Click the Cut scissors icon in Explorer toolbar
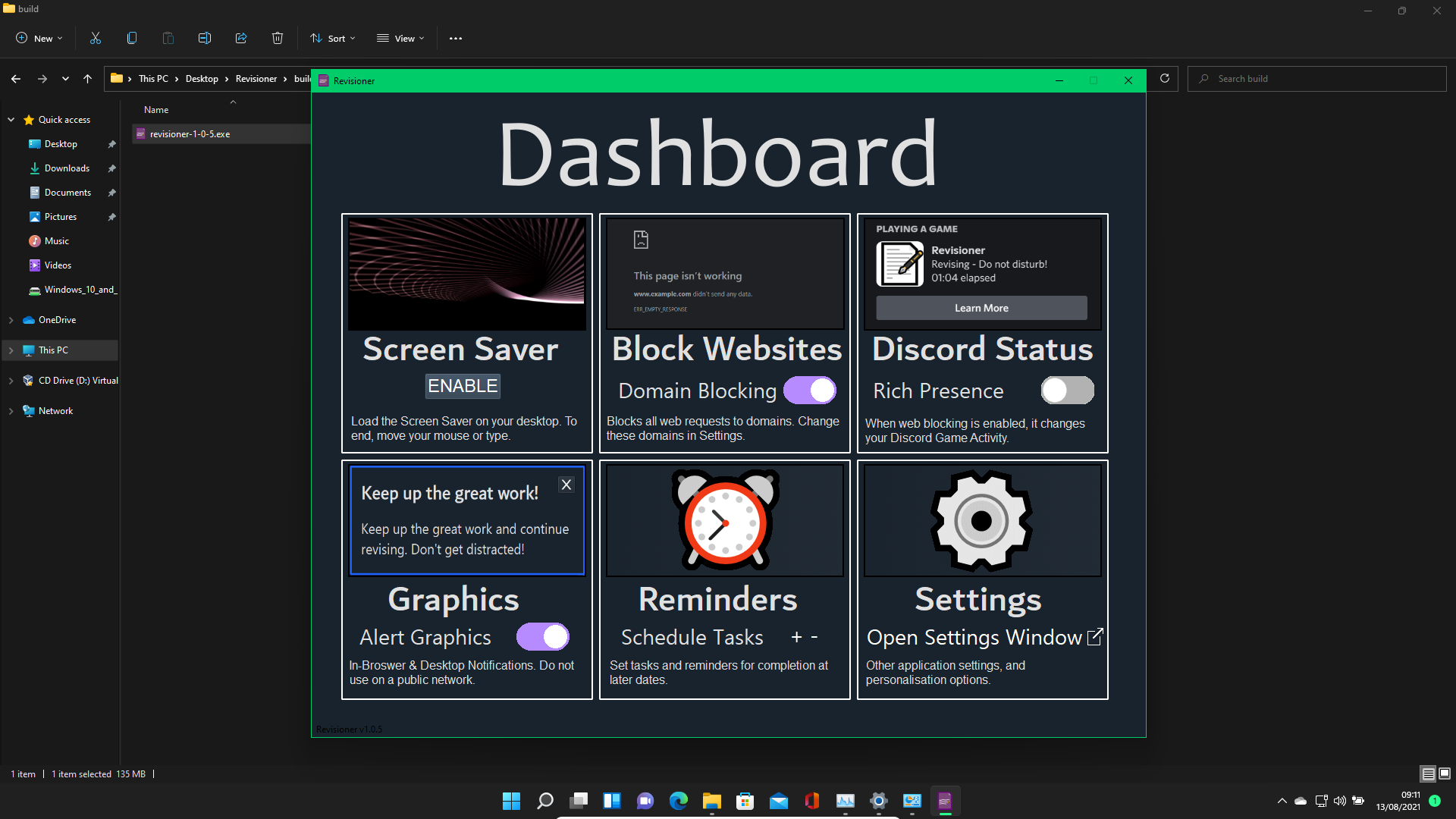 point(96,38)
